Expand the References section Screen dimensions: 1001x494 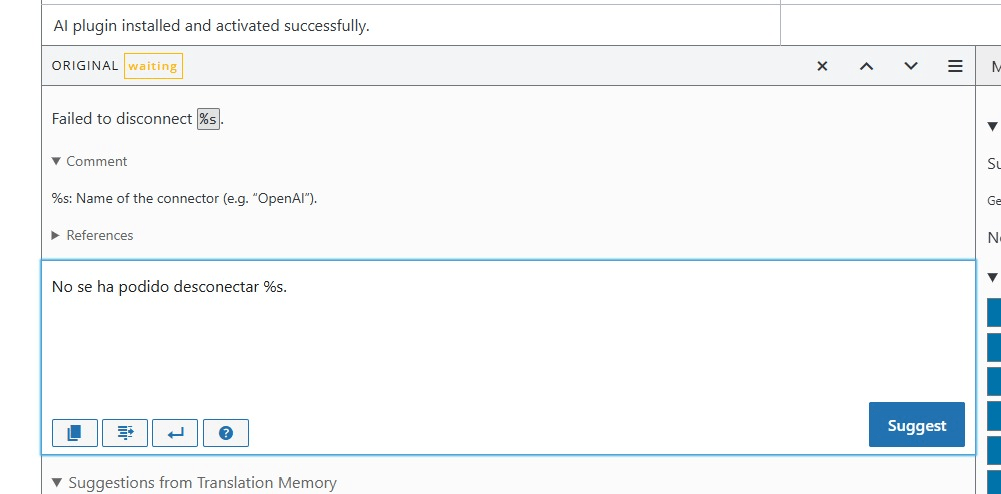92,235
